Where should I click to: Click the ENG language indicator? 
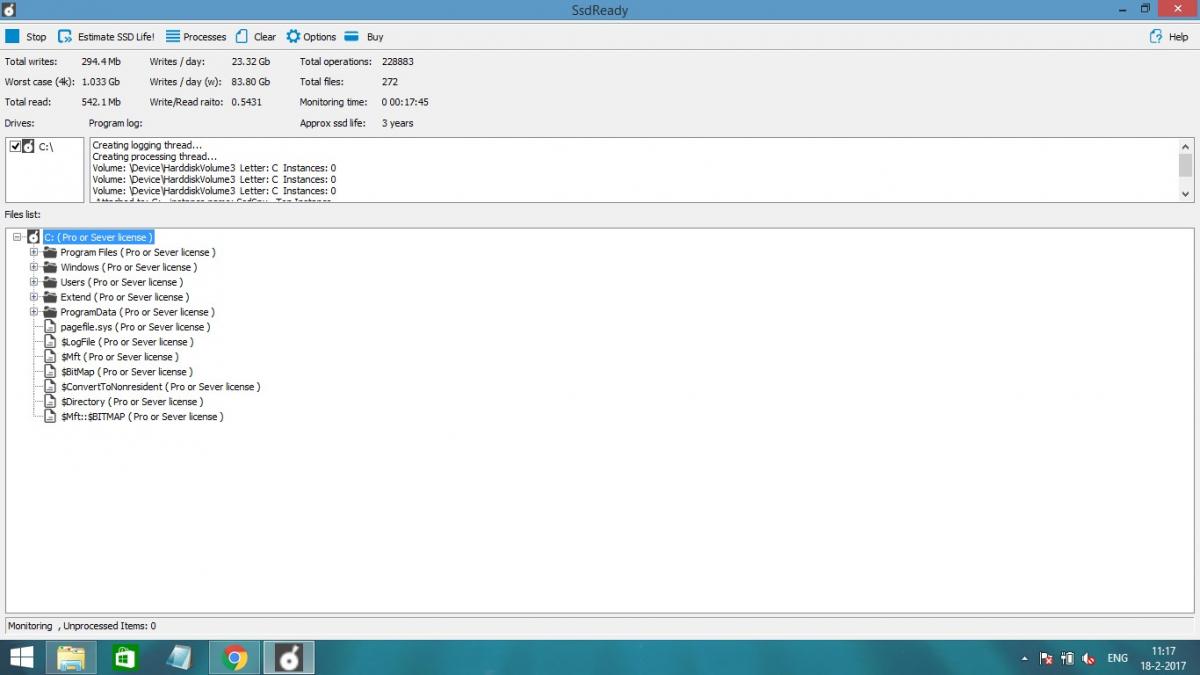pos(1118,658)
